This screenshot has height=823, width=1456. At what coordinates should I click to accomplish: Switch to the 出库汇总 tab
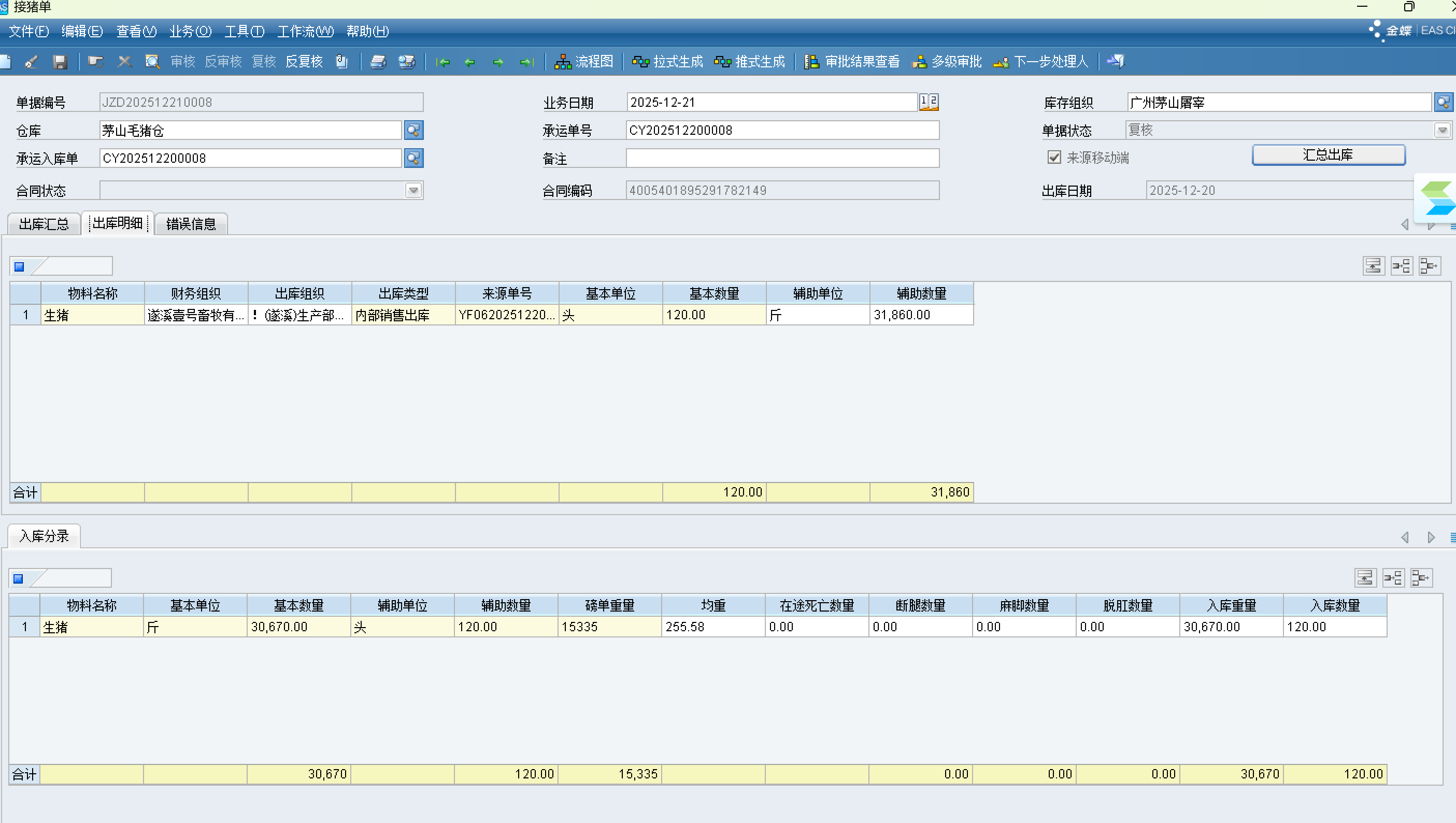click(44, 224)
